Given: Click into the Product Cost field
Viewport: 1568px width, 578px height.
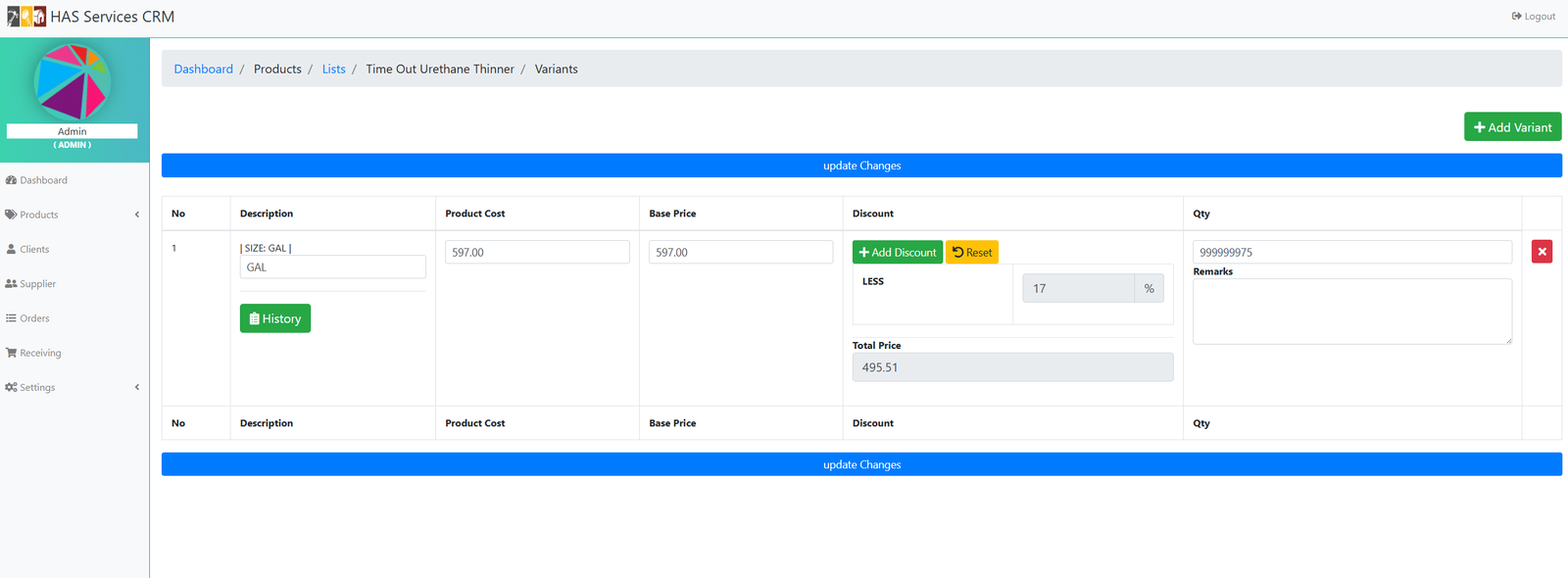Looking at the screenshot, I should pyautogui.click(x=537, y=252).
